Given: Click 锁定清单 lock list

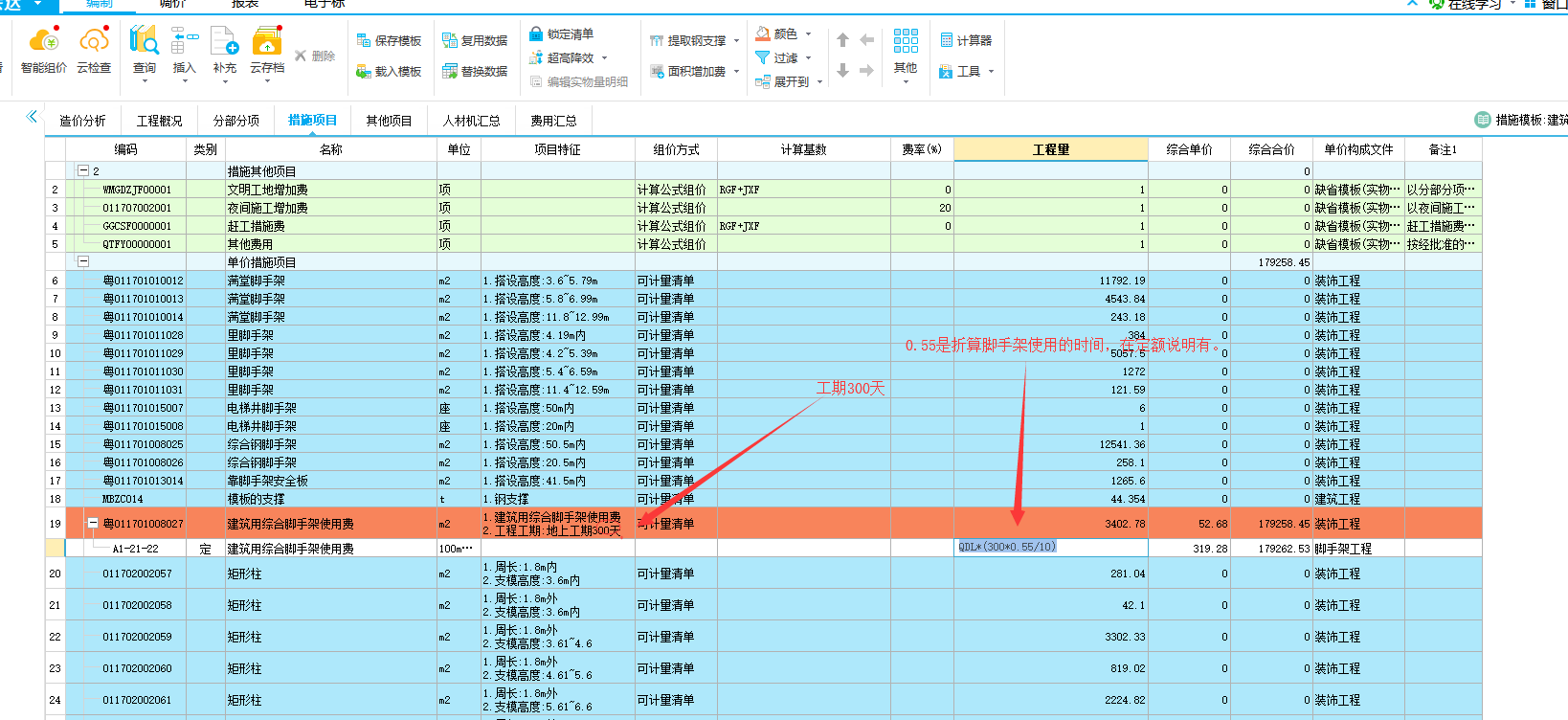Looking at the screenshot, I should click(x=561, y=34).
